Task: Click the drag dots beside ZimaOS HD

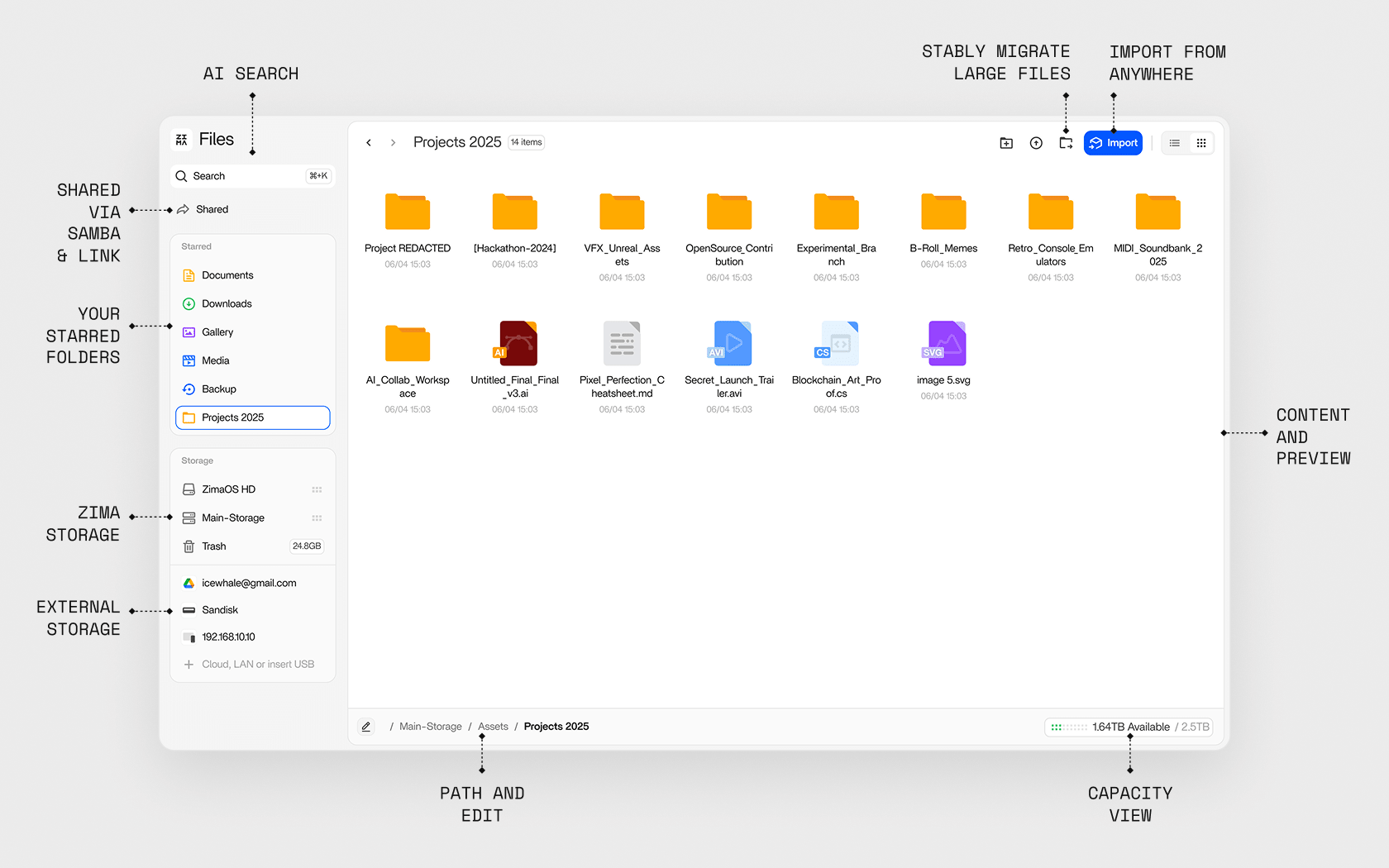Action: (x=317, y=489)
